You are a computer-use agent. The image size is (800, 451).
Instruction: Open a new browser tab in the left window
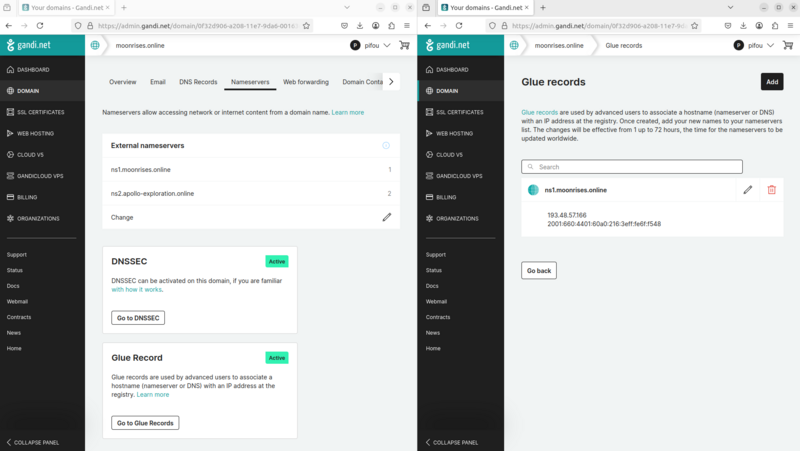[x=124, y=7]
